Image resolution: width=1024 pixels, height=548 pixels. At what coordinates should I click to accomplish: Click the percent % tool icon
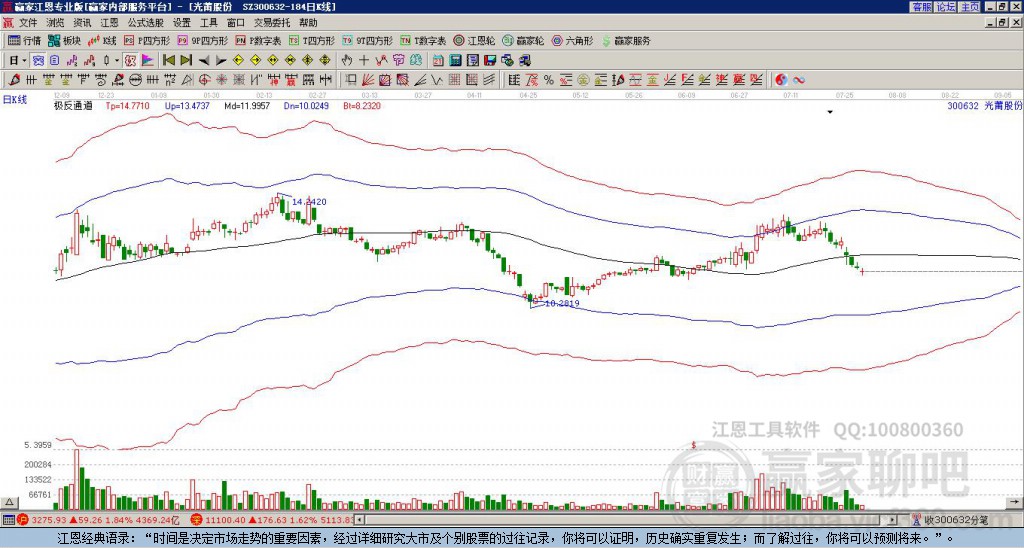(549, 80)
